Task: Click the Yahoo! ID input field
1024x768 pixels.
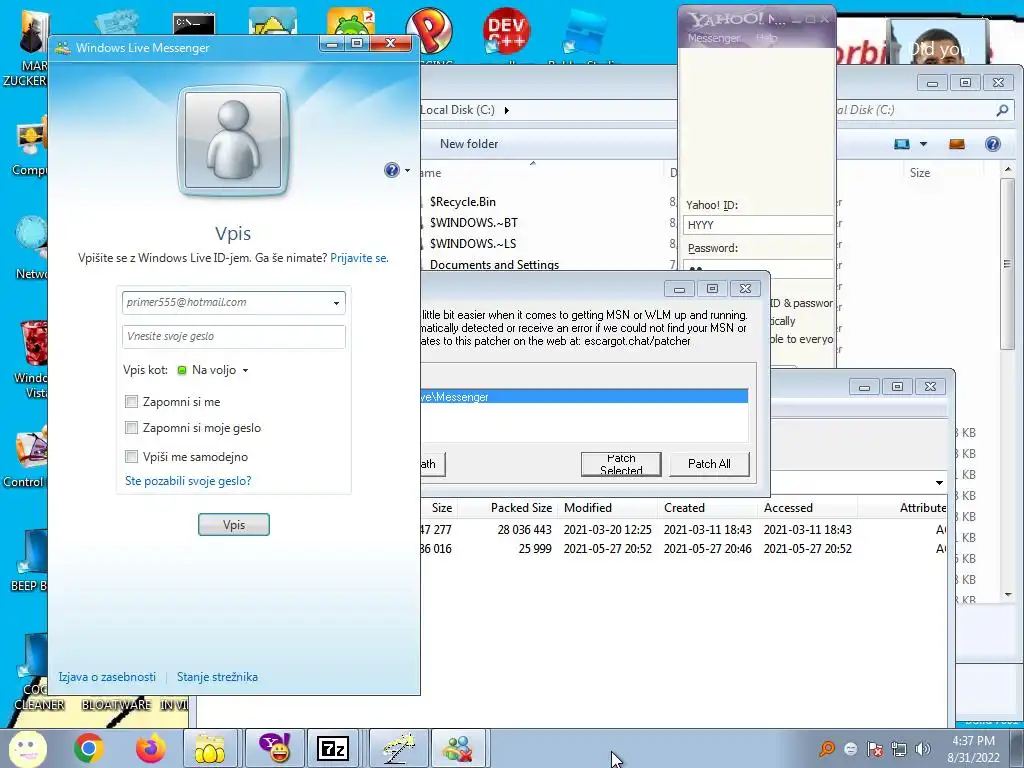Action: [758, 225]
